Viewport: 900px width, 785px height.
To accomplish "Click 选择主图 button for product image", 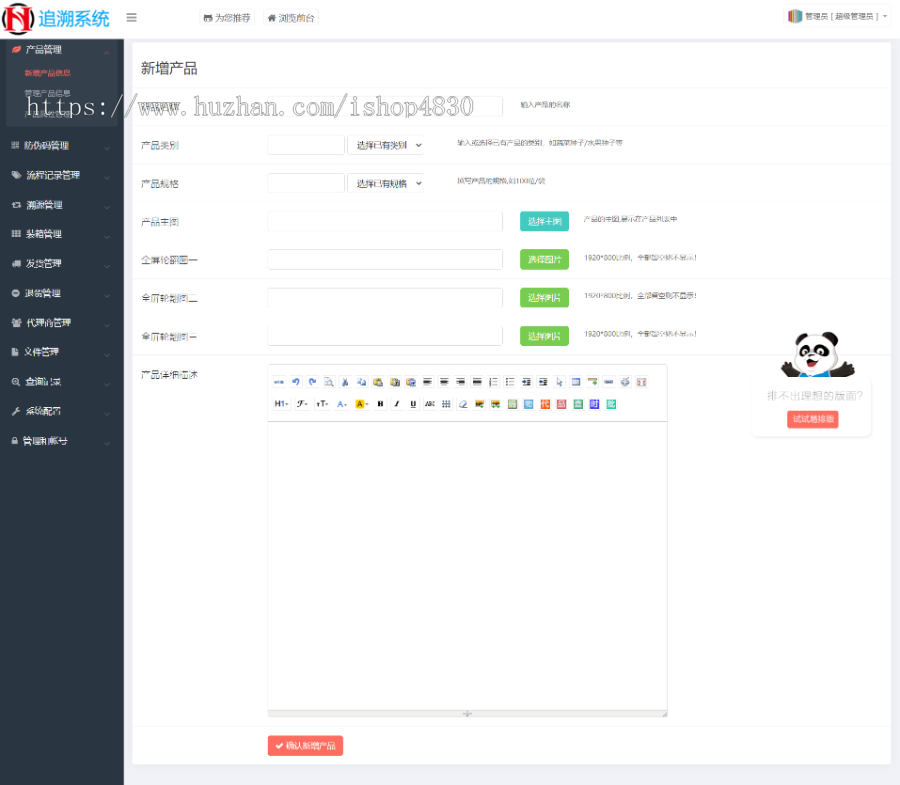I will coord(544,221).
